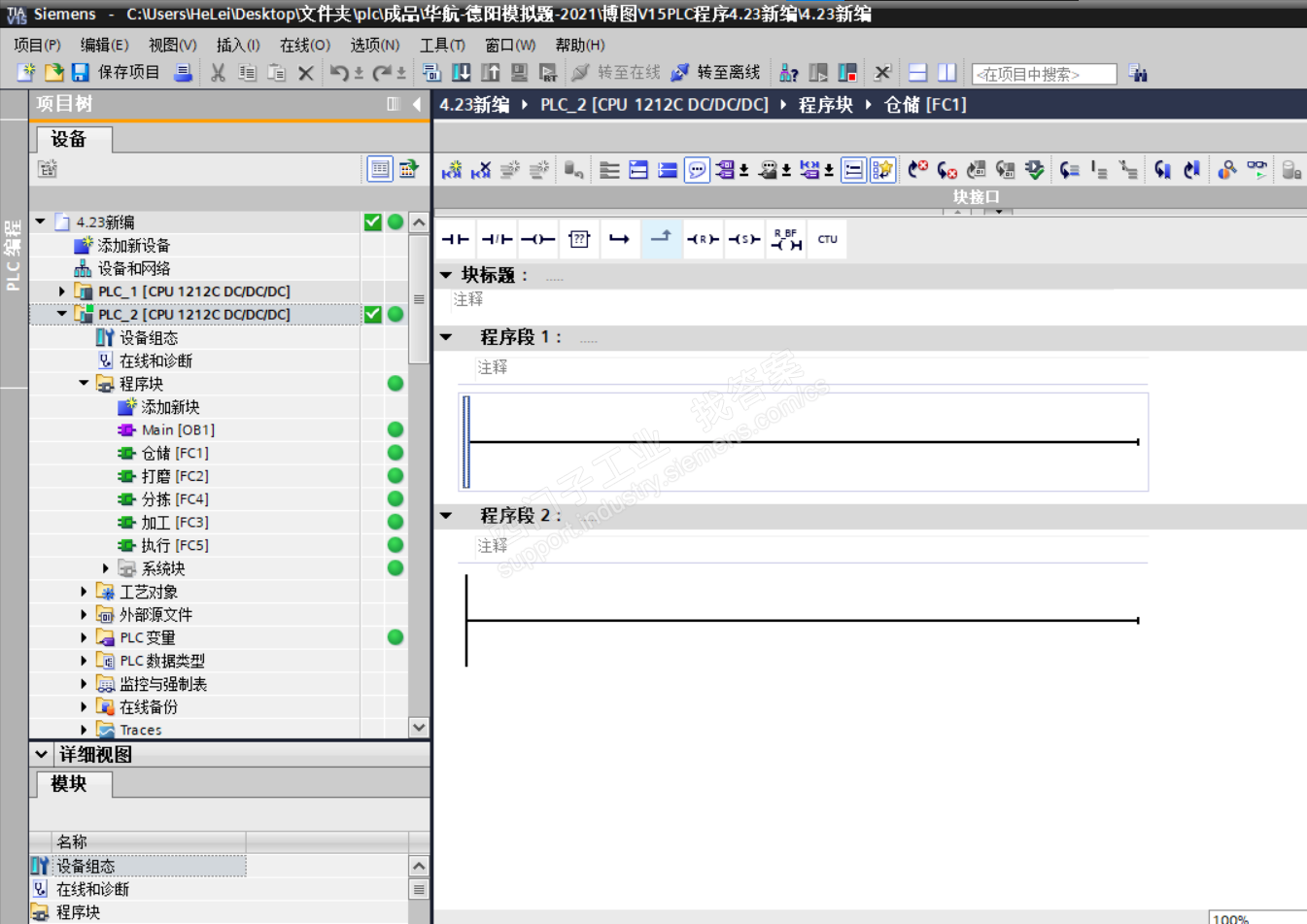This screenshot has width=1307, height=924.
Task: Click the project search input field
Action: [x=1044, y=74]
